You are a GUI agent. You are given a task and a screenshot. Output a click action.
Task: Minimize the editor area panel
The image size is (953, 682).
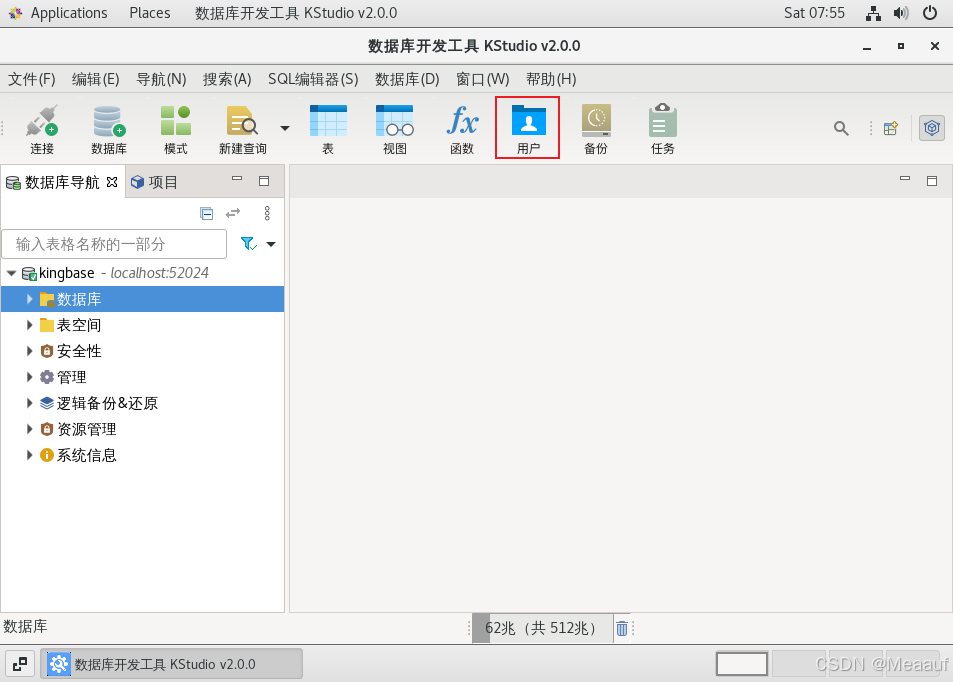click(905, 178)
